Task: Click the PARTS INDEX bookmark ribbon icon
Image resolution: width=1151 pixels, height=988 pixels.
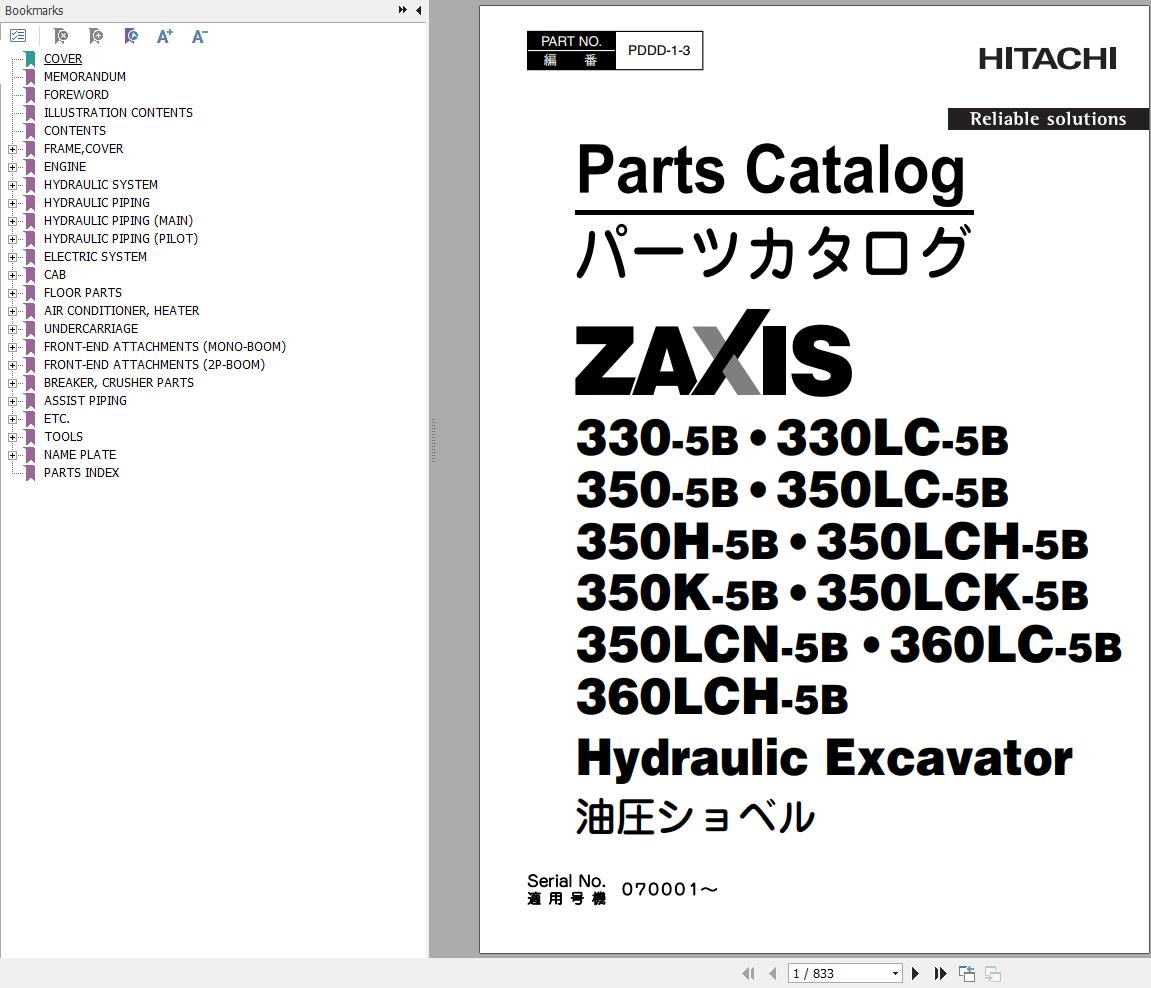Action: [x=30, y=473]
